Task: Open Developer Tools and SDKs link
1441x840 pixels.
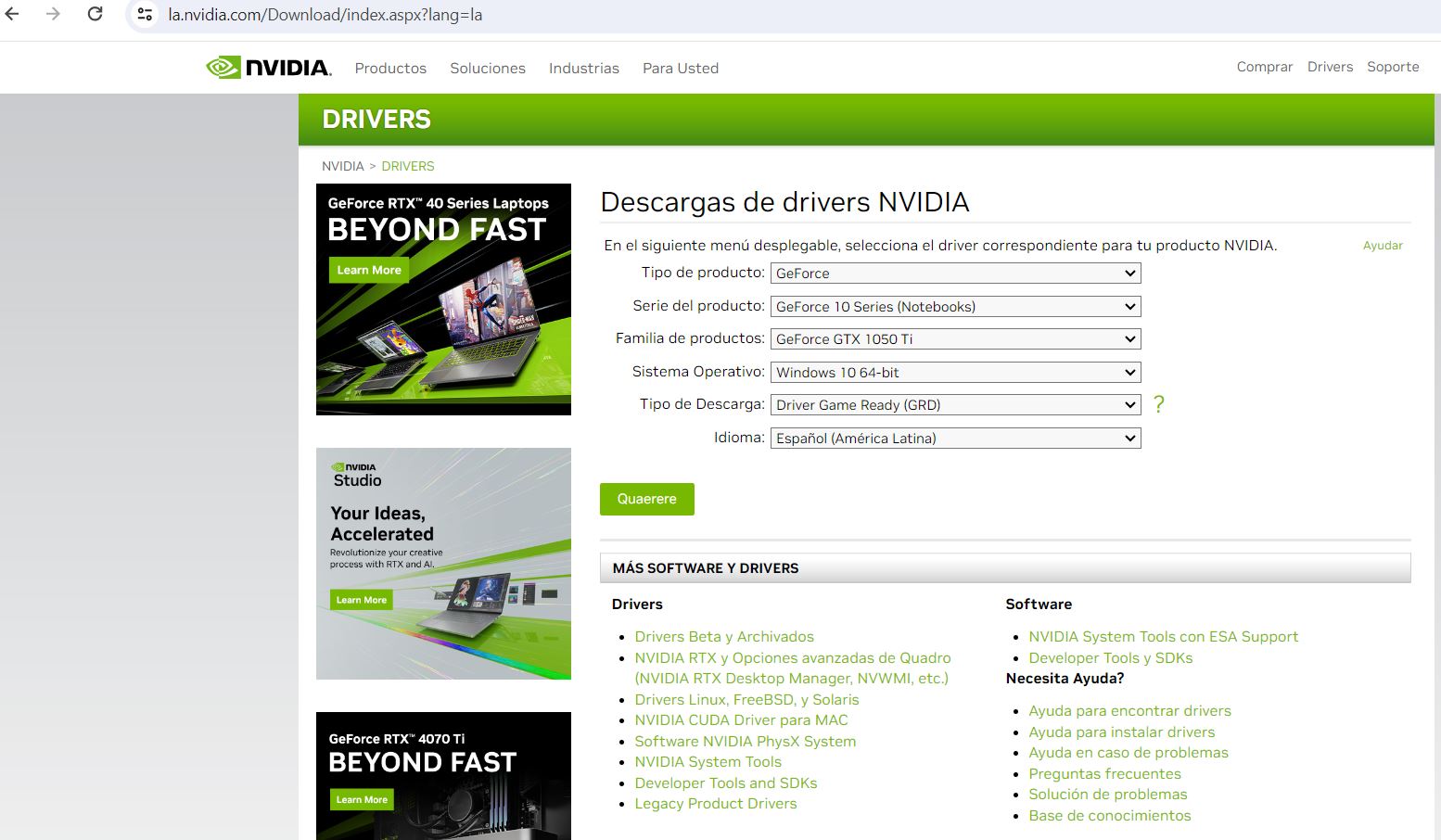Action: 726,783
